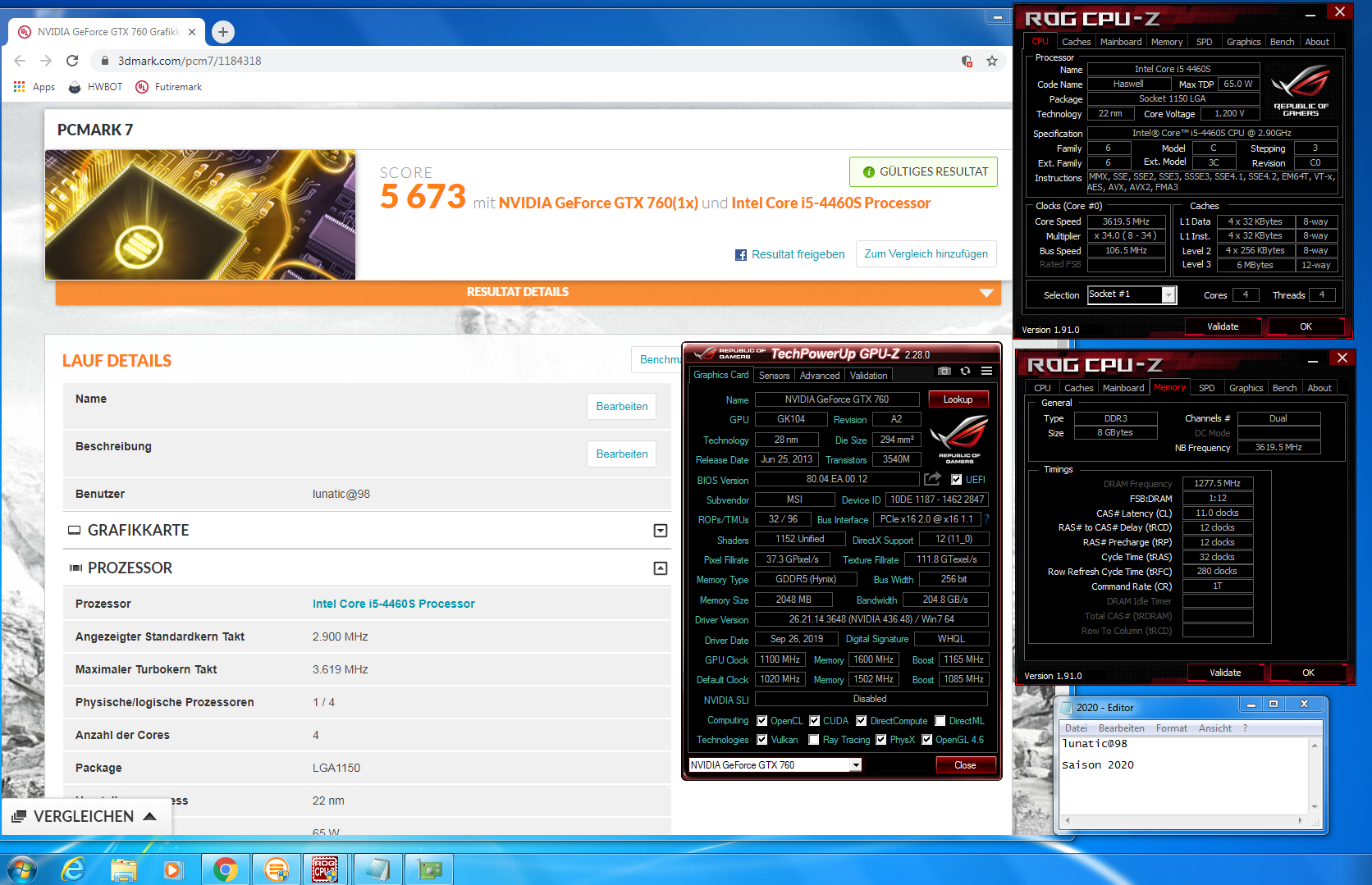Viewport: 1372px width, 885px height.
Task: Open the HWBOT bookmark
Action: click(x=95, y=87)
